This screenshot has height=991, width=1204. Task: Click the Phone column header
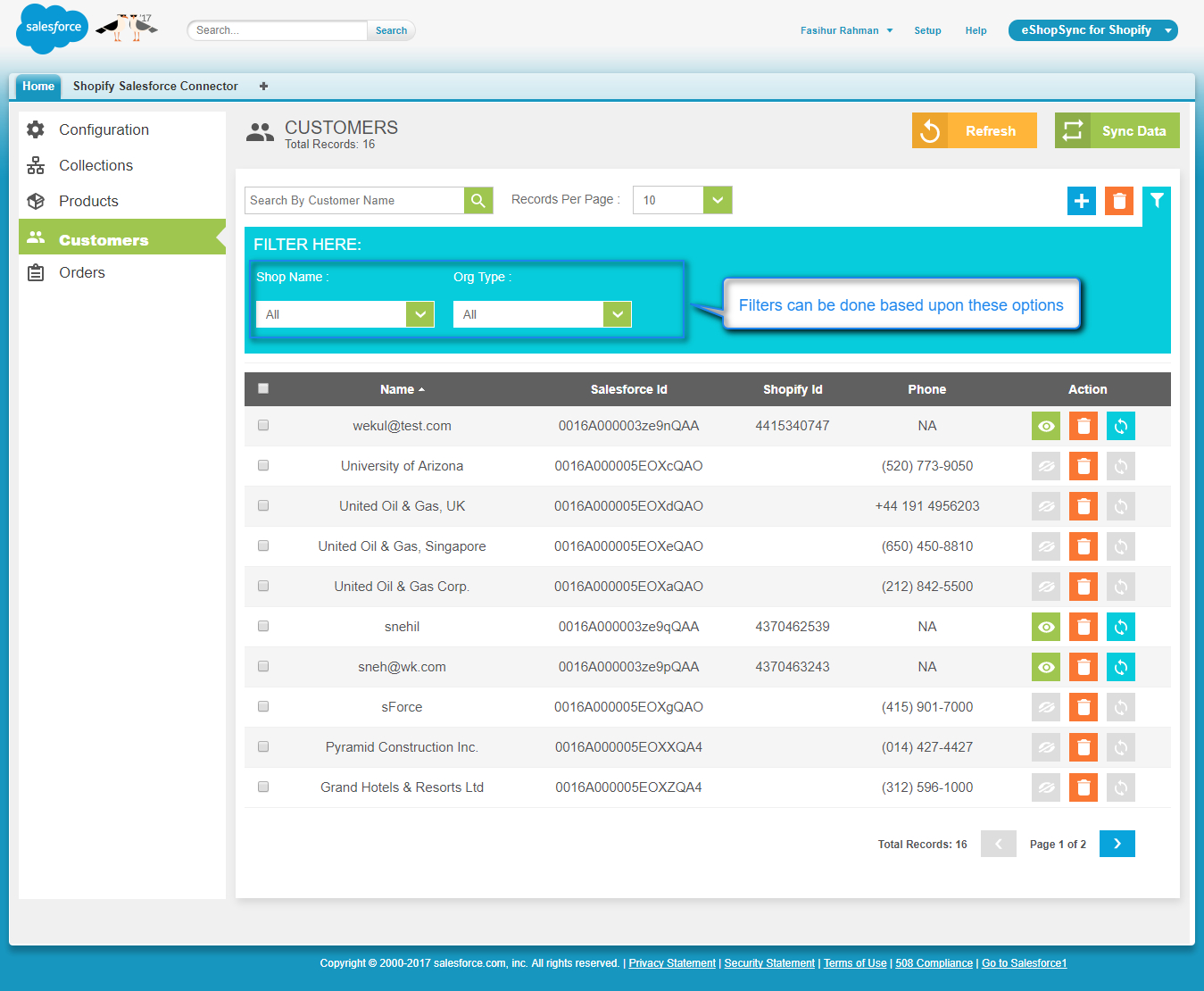927,389
